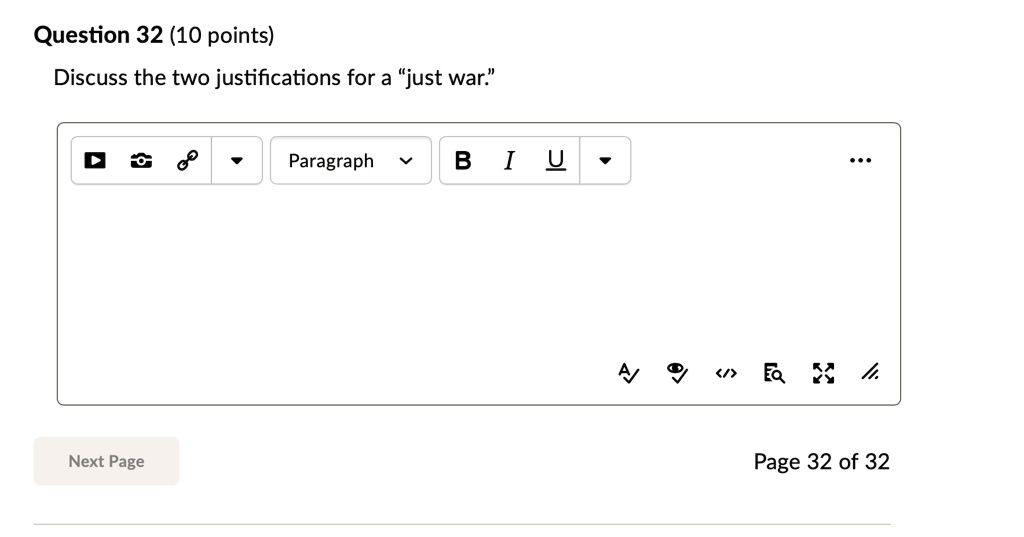Open the Paragraph format dropdown
1024x537 pixels.
pyautogui.click(x=351, y=160)
